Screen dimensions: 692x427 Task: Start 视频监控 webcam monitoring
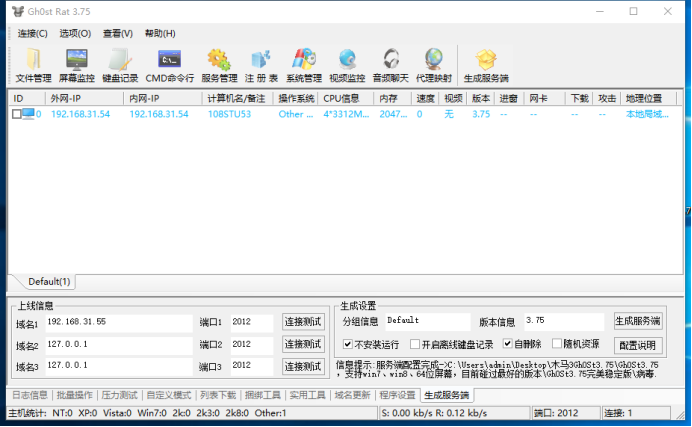click(x=347, y=65)
